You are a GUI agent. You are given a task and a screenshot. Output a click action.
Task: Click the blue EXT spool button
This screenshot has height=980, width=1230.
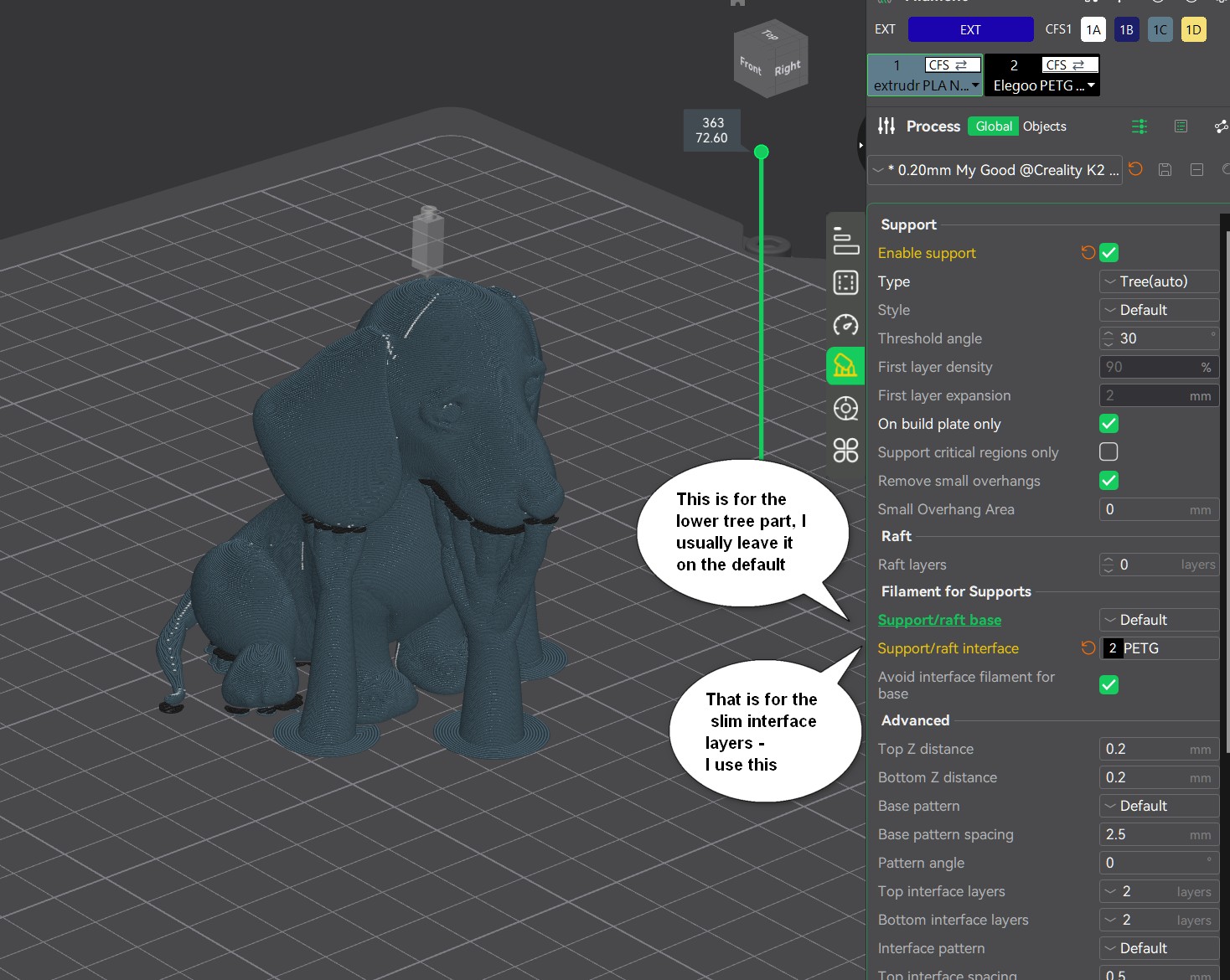(970, 29)
